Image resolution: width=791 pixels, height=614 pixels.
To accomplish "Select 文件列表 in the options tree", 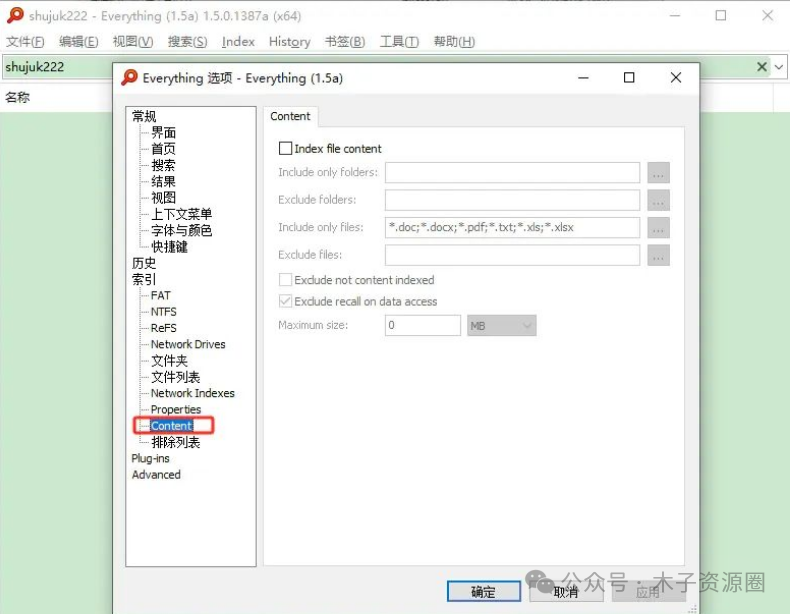I will (x=176, y=377).
